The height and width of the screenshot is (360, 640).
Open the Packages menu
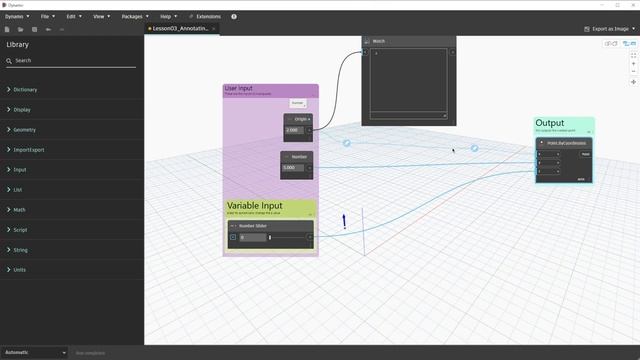[x=135, y=17]
